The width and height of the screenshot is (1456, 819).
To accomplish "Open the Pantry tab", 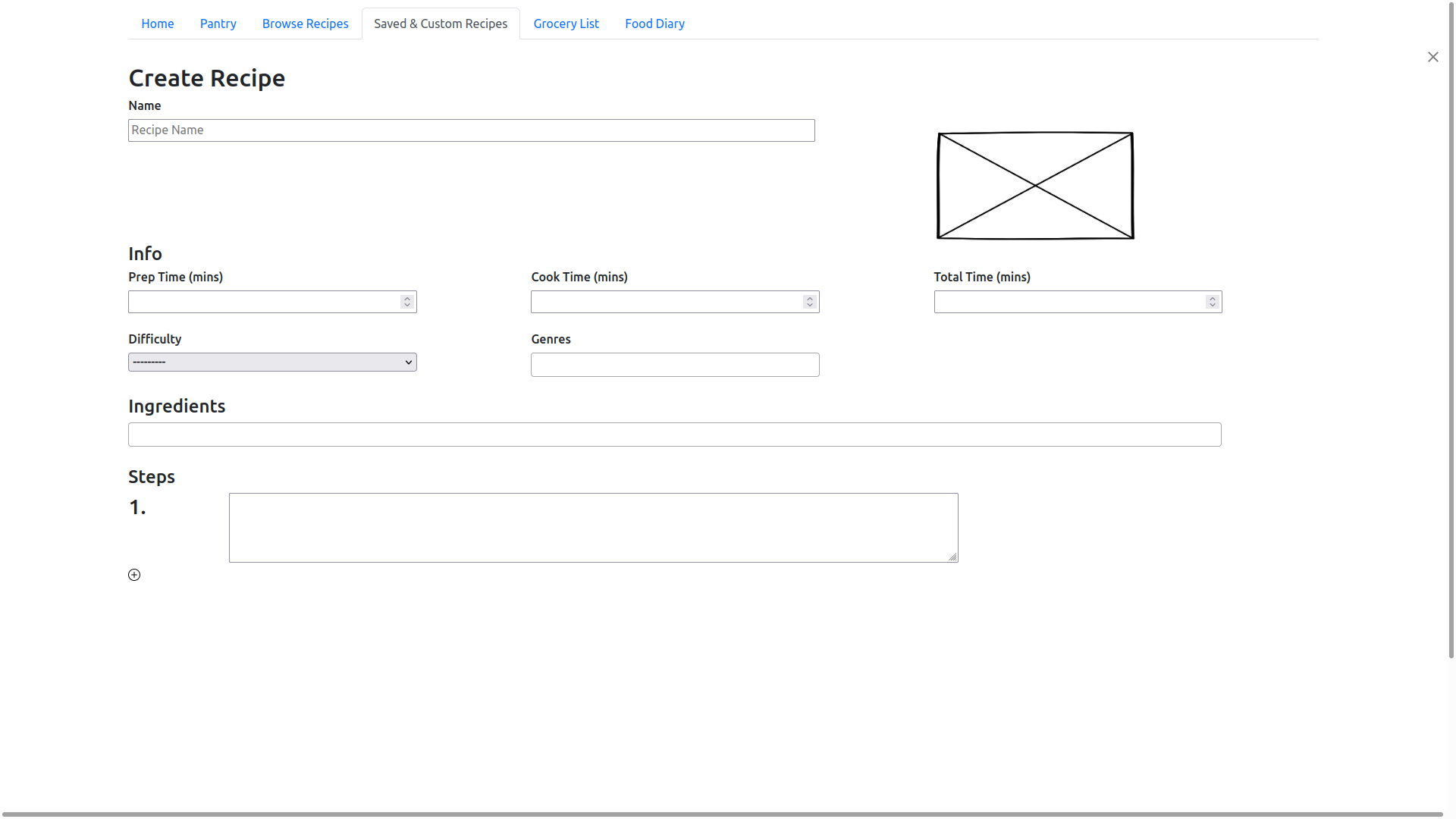I will tap(218, 24).
